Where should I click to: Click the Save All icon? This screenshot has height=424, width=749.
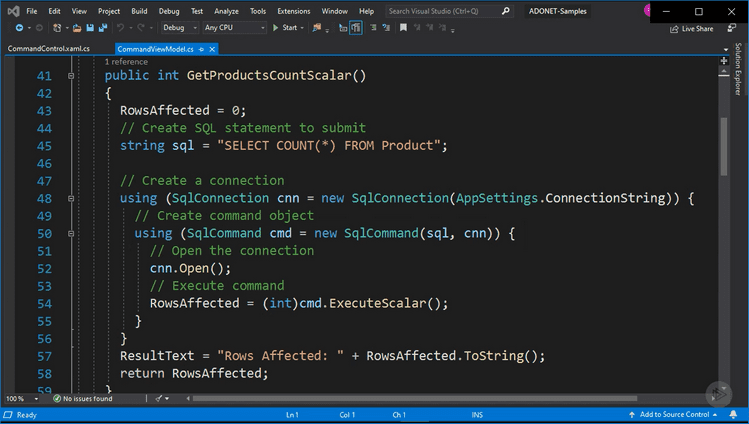click(x=102, y=28)
